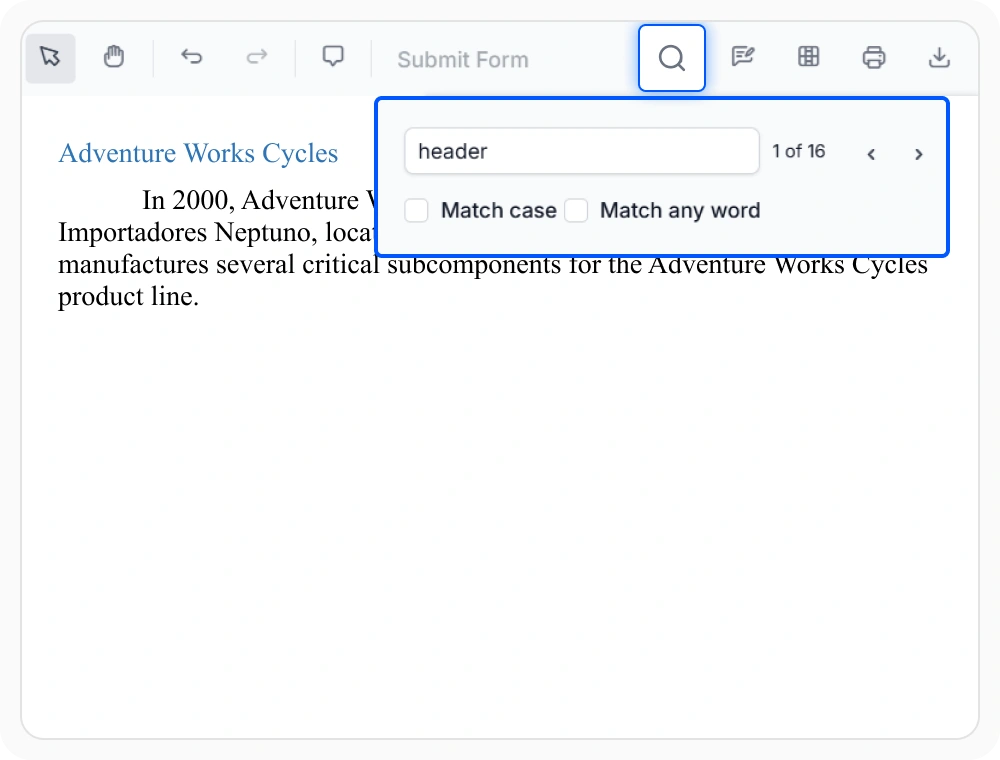Undo the last action
Screen dimensions: 1000x760
[191, 58]
